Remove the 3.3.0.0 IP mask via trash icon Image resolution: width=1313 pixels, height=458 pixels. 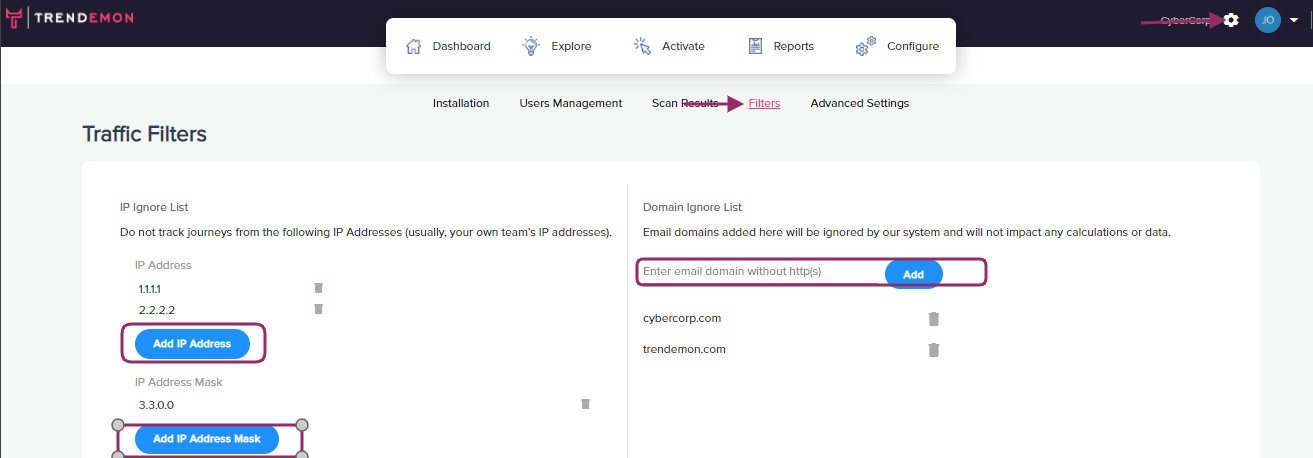tap(586, 404)
